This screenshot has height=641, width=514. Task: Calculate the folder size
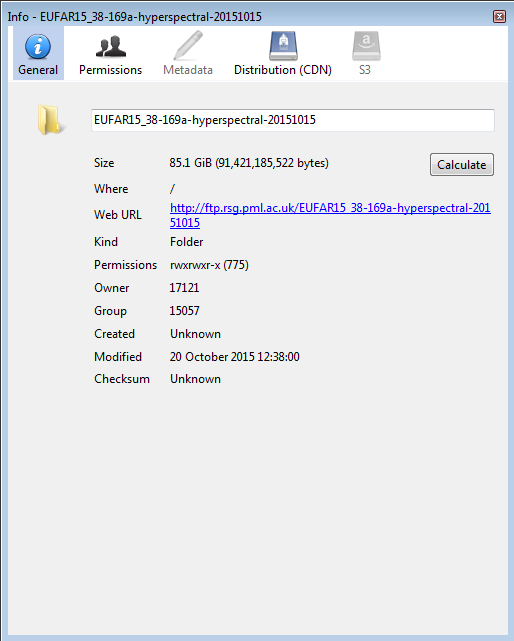click(462, 165)
